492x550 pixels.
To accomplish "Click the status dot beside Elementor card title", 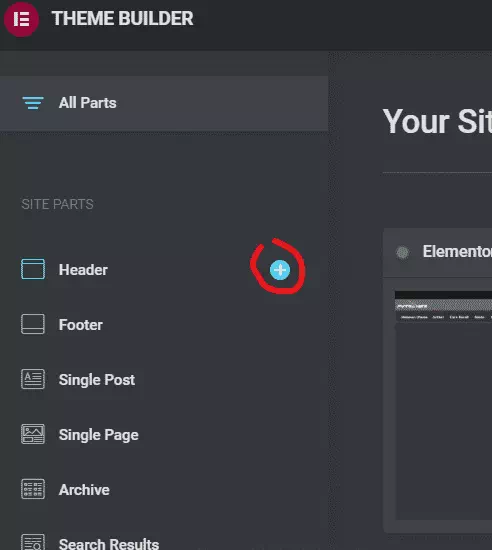I will [402, 252].
